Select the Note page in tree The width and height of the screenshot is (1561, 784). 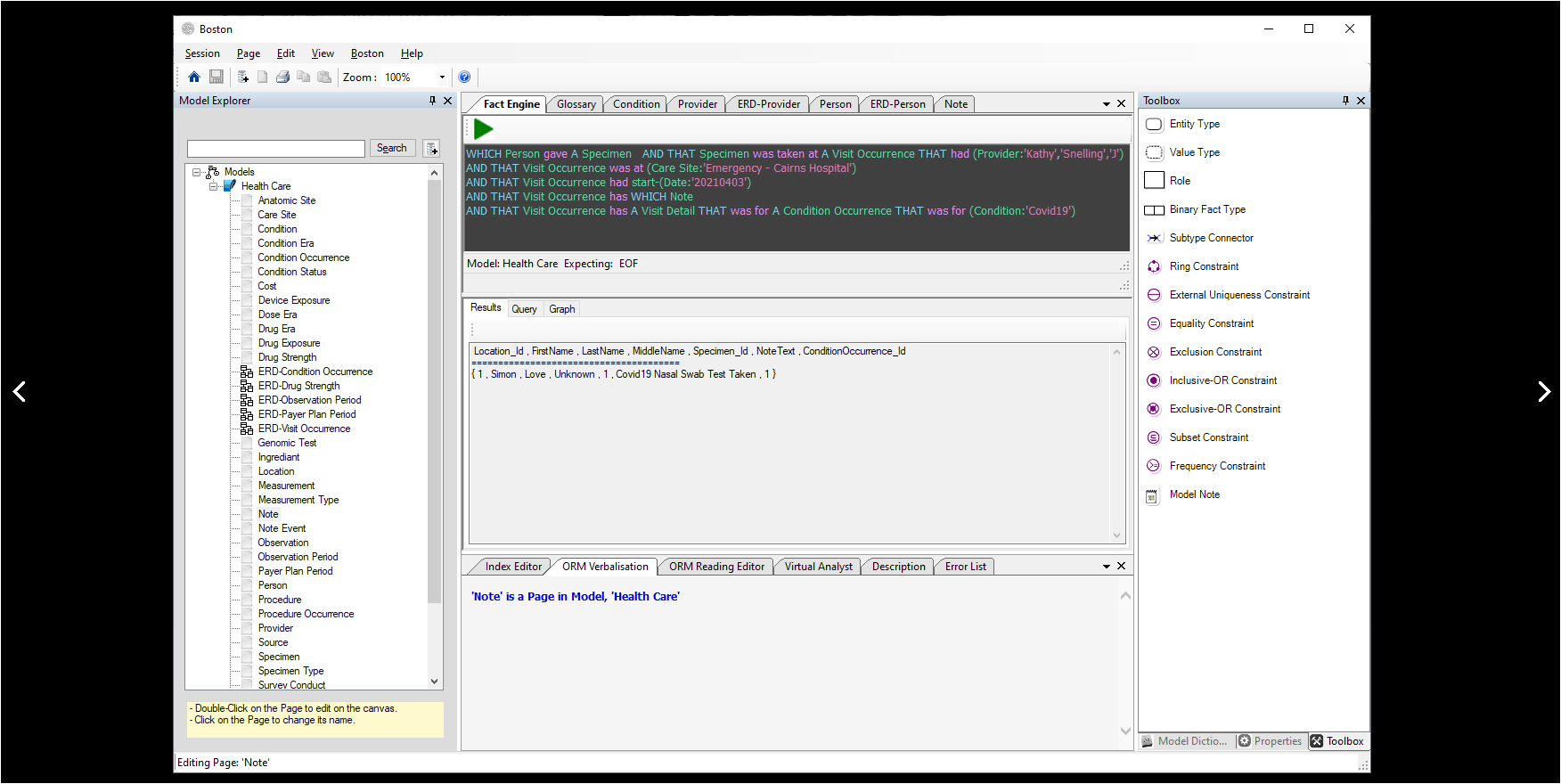click(268, 514)
